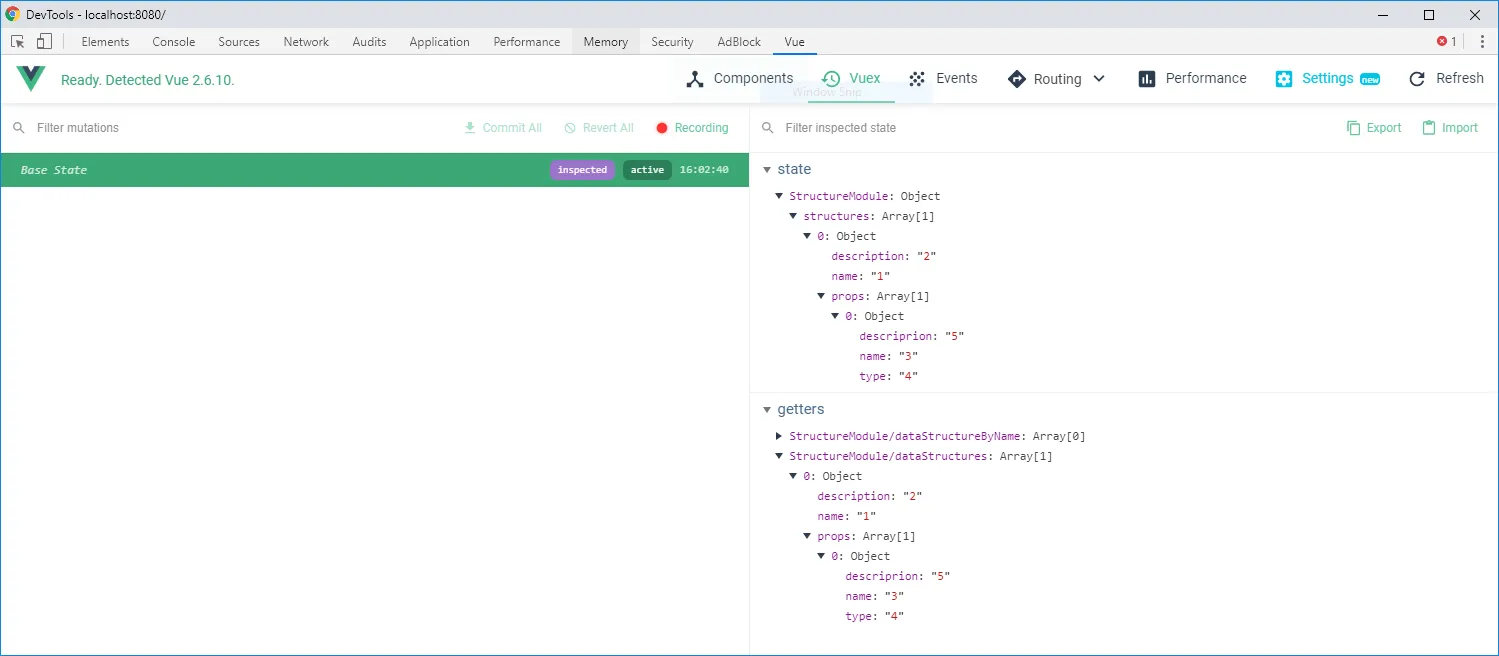This screenshot has height=656, width=1499.
Task: Collapse 0: Object under dataStructures getter
Action: coord(794,476)
